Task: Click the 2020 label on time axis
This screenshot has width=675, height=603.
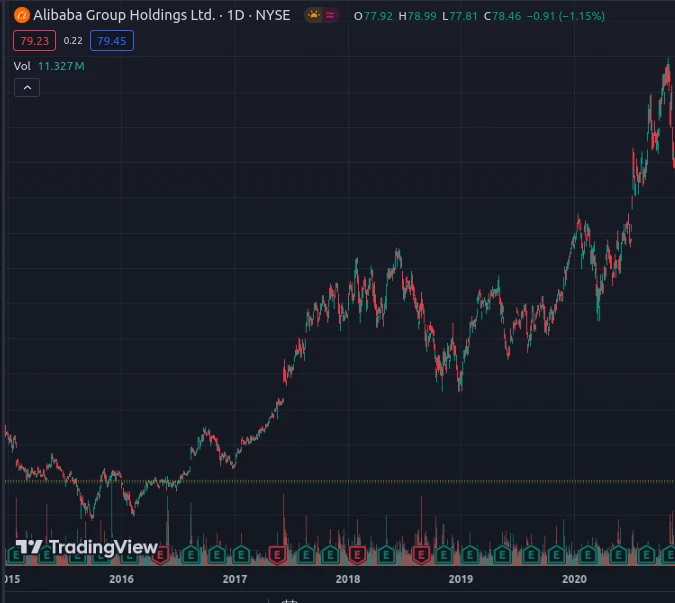Action: tap(574, 579)
